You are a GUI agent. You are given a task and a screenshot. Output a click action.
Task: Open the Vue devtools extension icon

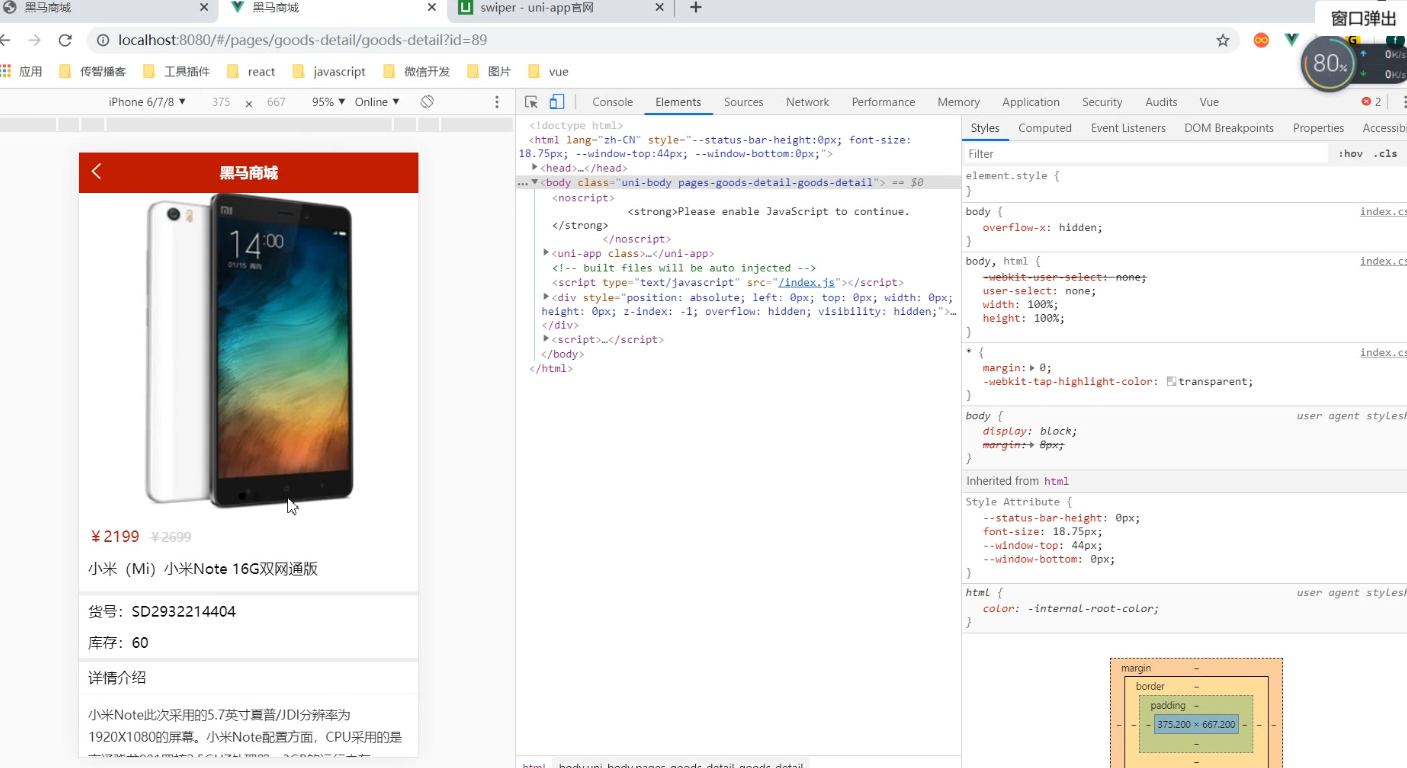click(1291, 40)
